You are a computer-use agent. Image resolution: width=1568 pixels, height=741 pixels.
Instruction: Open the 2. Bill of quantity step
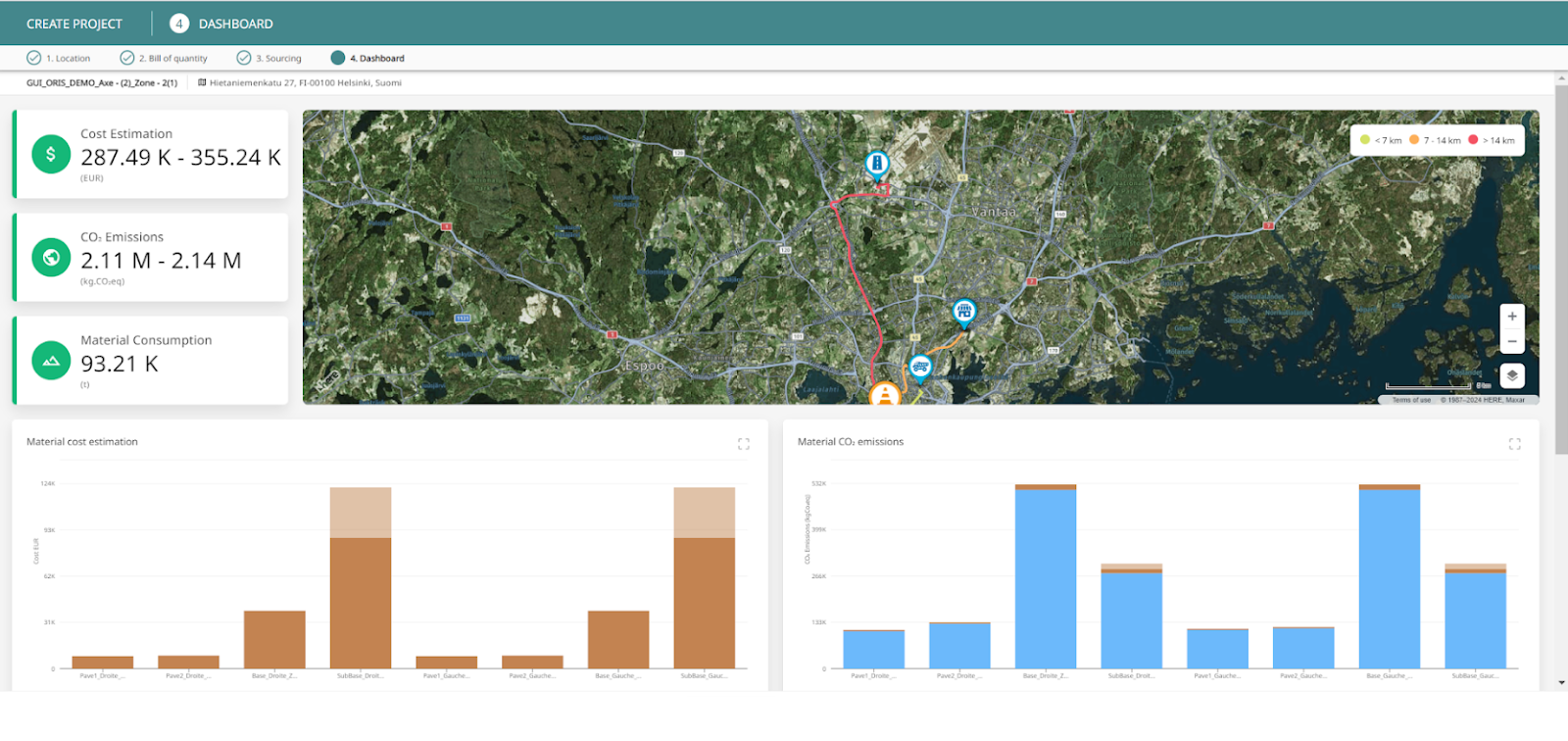164,59
